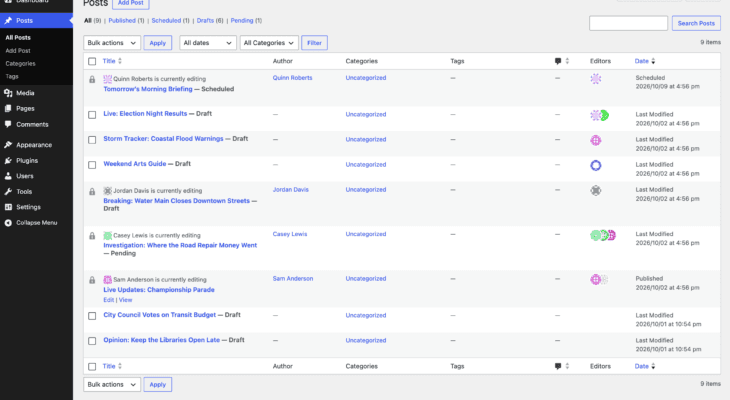Click author link Jordan Davis
This screenshot has height=400, width=730.
coord(291,190)
